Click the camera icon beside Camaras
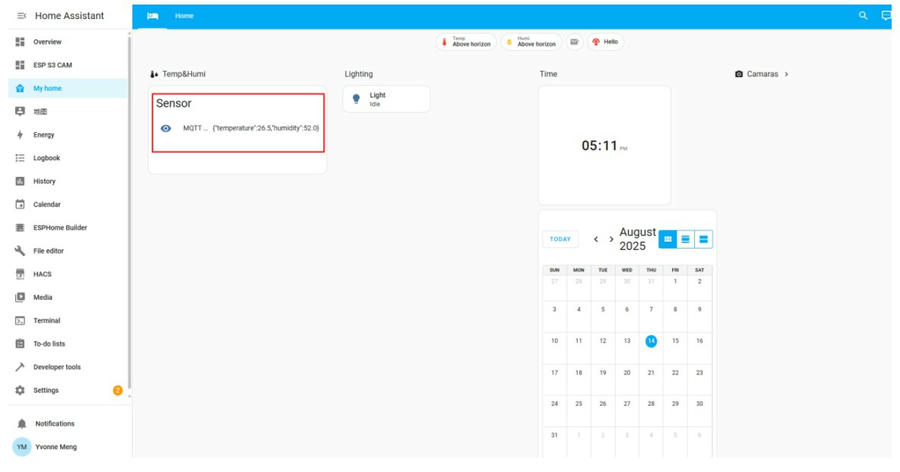Screen dimensions: 900x472 point(739,74)
